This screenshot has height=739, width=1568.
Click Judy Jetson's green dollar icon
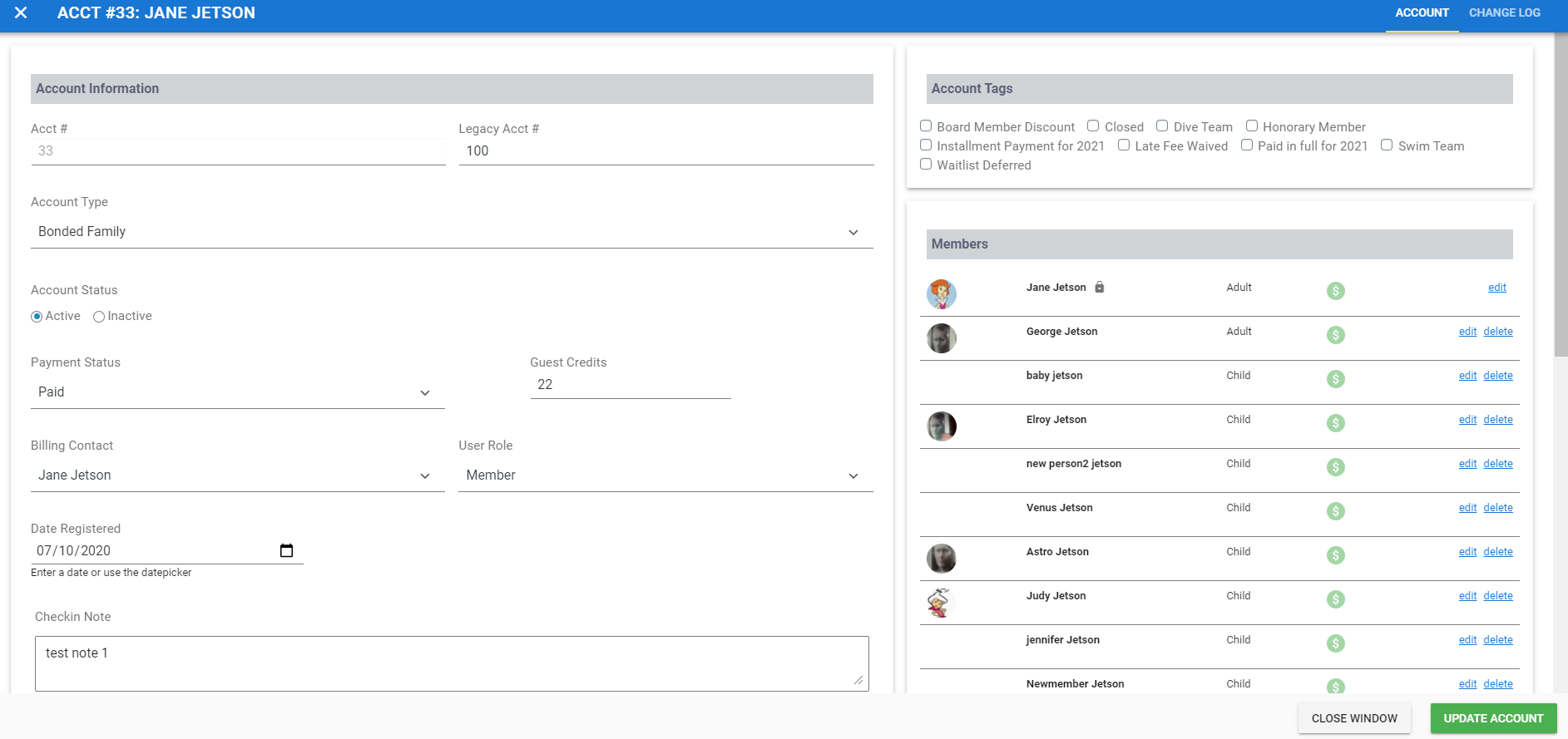tap(1336, 599)
